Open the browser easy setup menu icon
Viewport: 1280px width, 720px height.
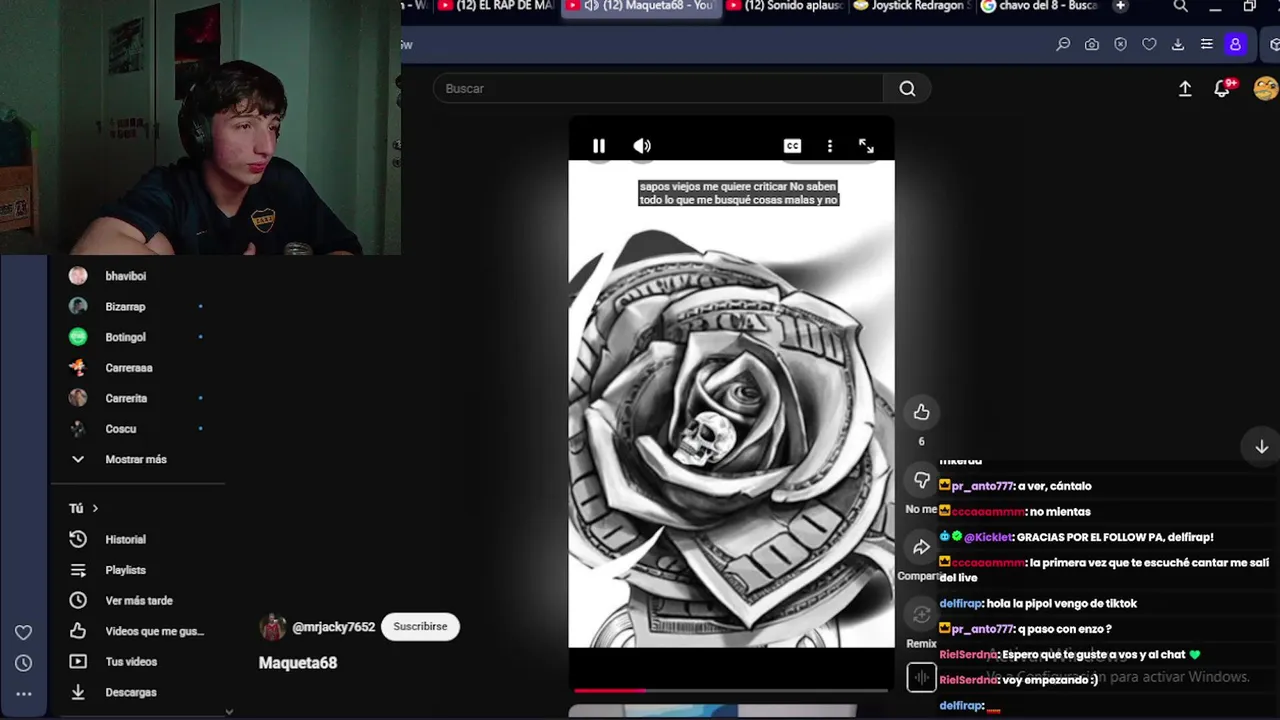(1207, 44)
